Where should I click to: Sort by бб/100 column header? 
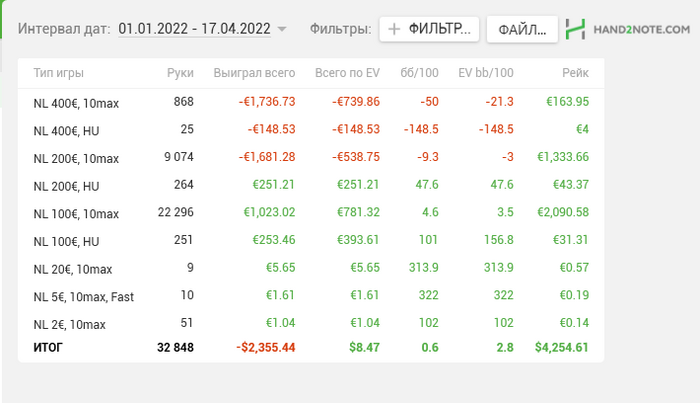[x=422, y=73]
